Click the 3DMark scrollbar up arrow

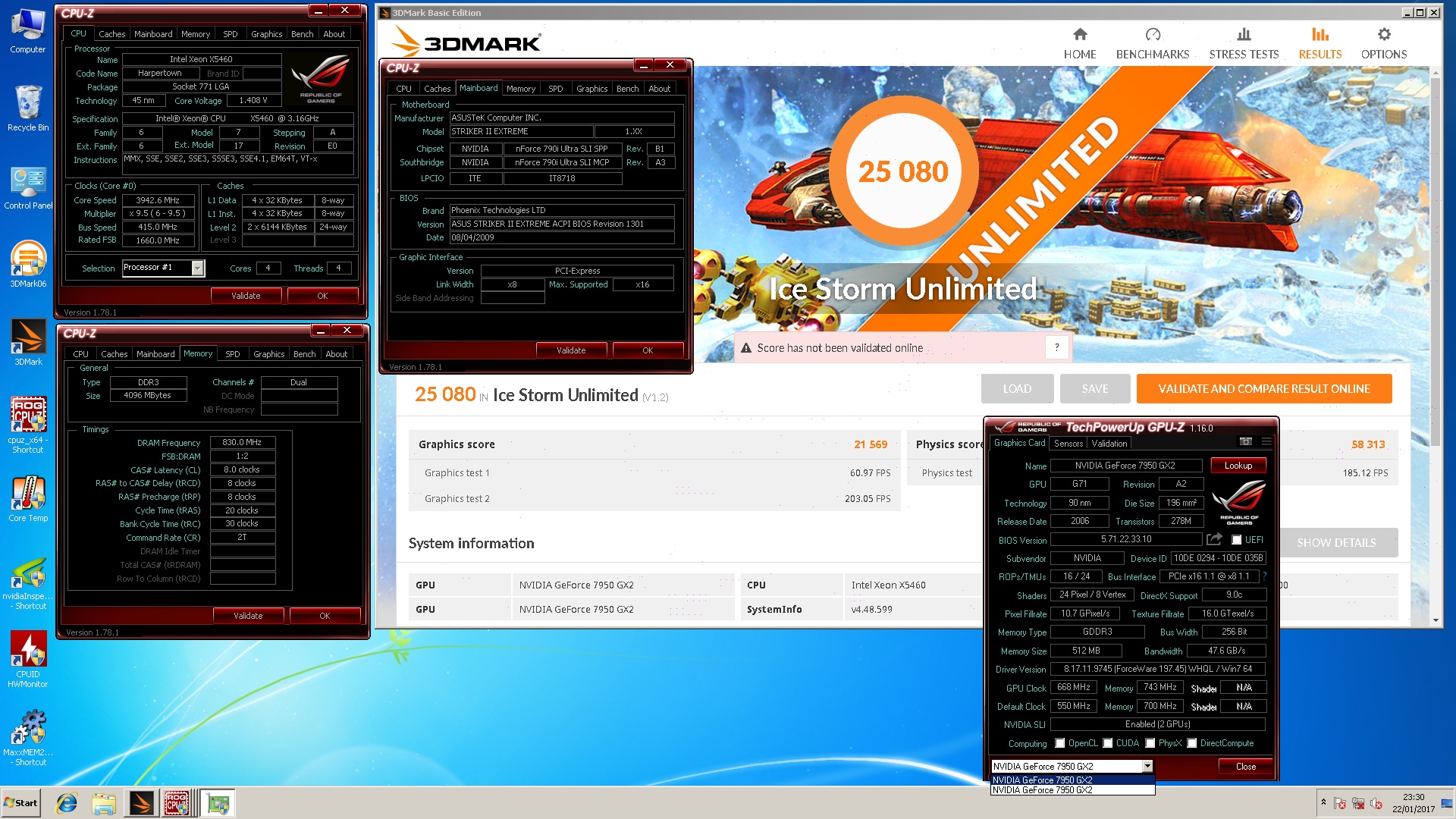point(1435,74)
